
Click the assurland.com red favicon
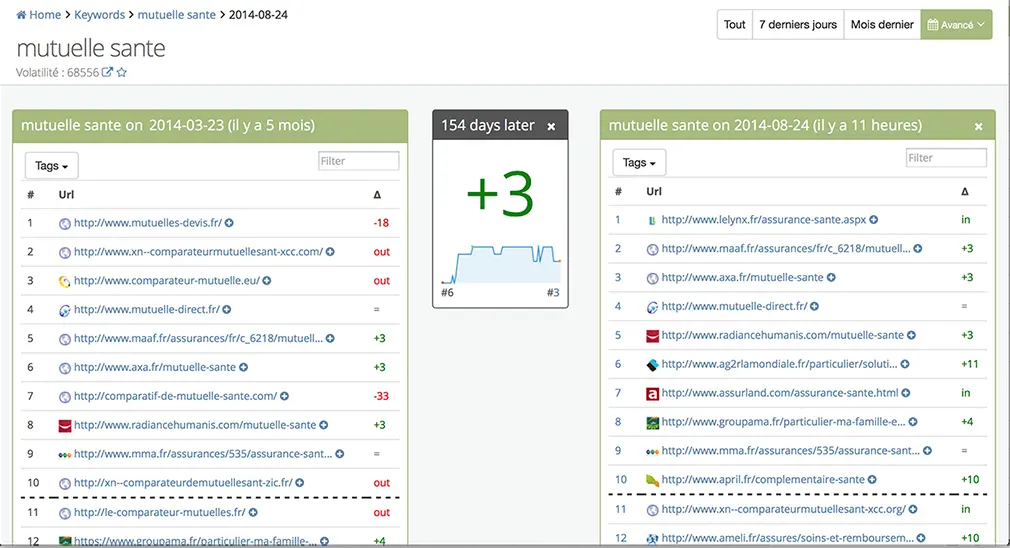pyautogui.click(x=652, y=393)
